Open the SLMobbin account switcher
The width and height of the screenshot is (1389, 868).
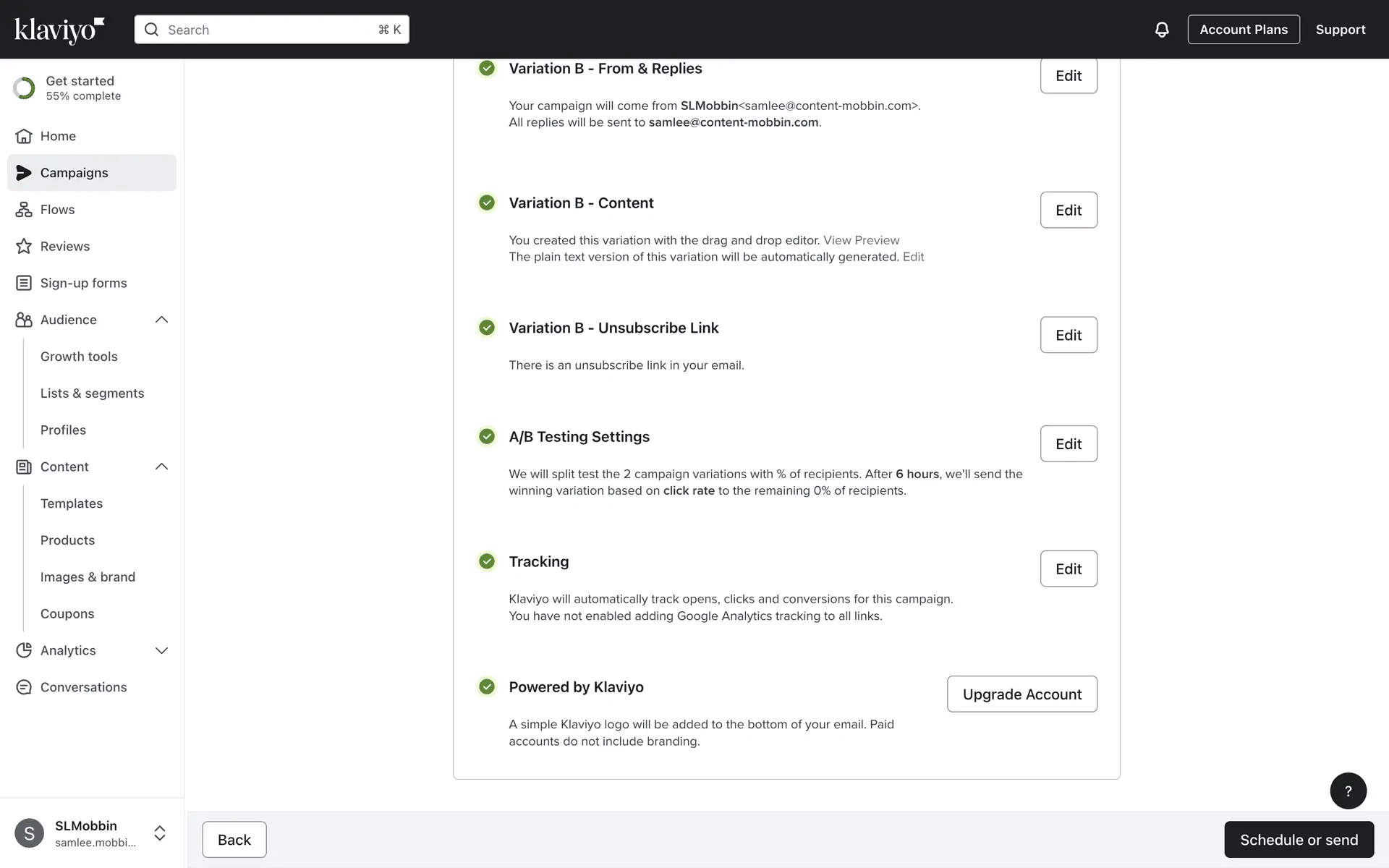[x=160, y=833]
